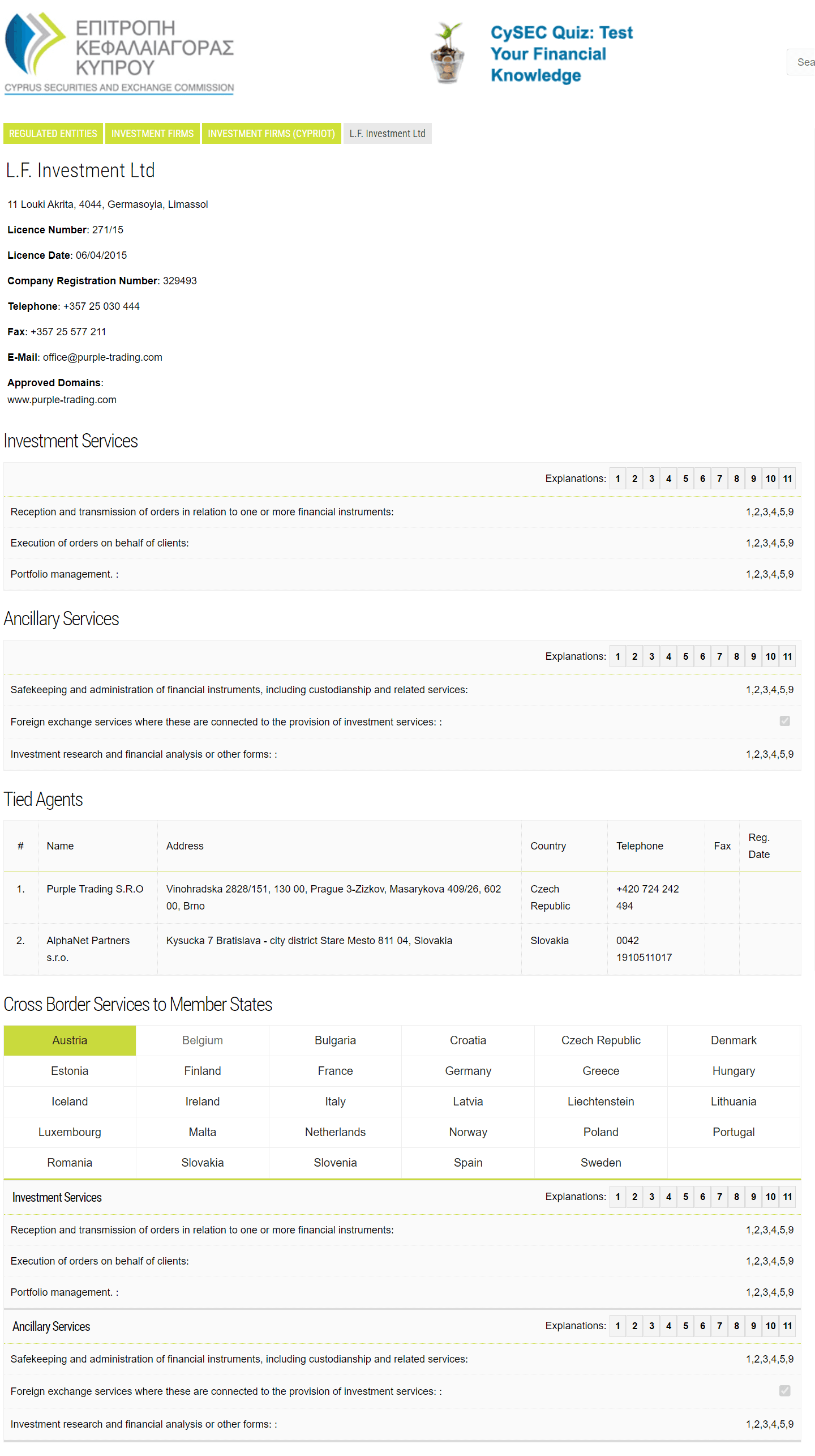Click the AlphaNet Partners s.r.o. tied agent name

tap(88, 949)
